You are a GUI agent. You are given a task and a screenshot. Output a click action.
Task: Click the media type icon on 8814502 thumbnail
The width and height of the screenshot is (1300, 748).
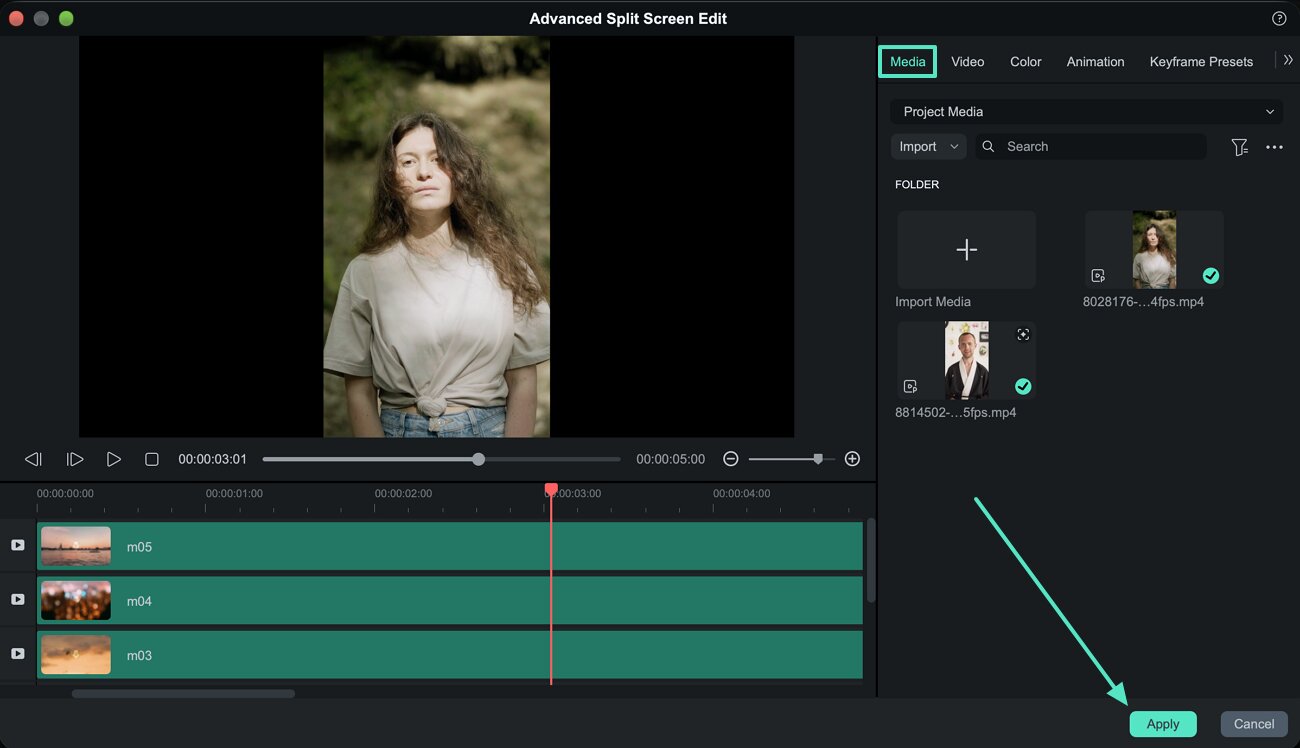click(910, 386)
